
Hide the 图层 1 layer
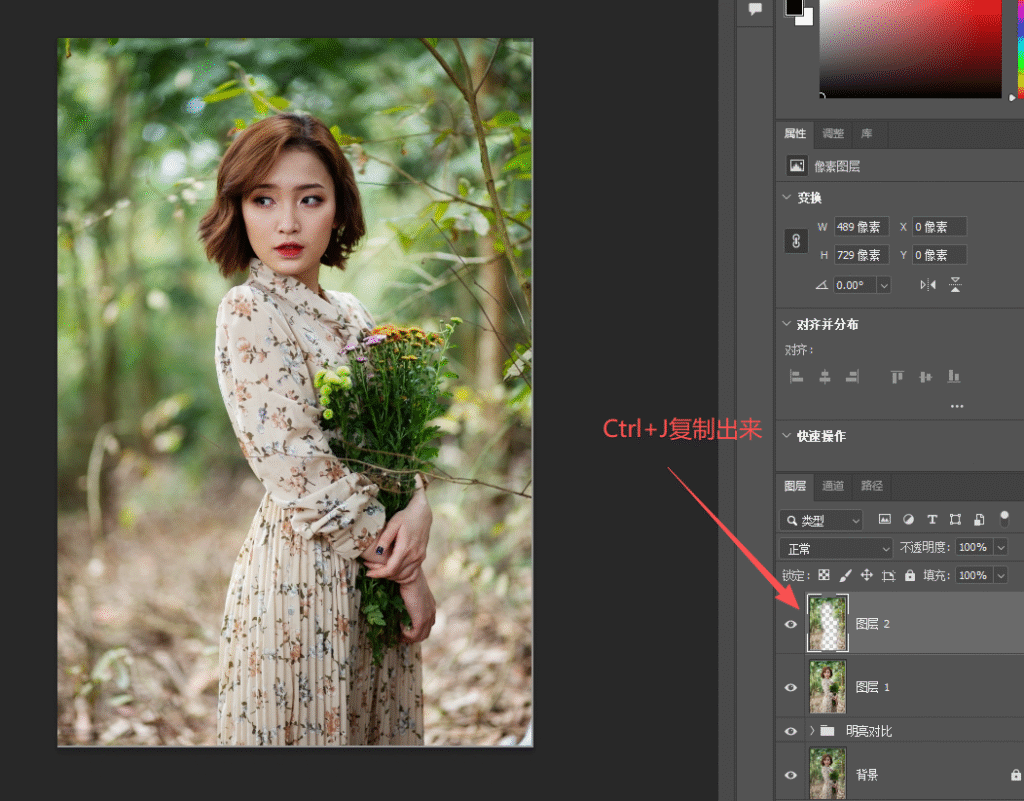[791, 687]
